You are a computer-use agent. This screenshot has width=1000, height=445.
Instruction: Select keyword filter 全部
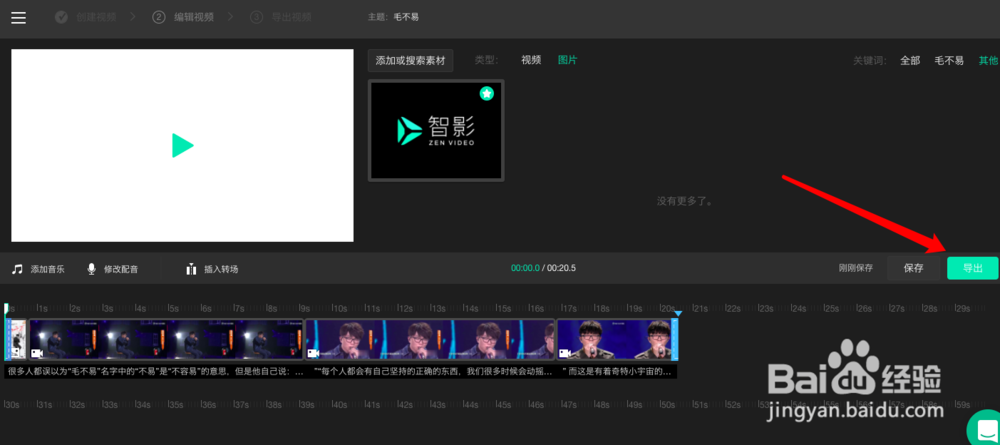(x=910, y=61)
